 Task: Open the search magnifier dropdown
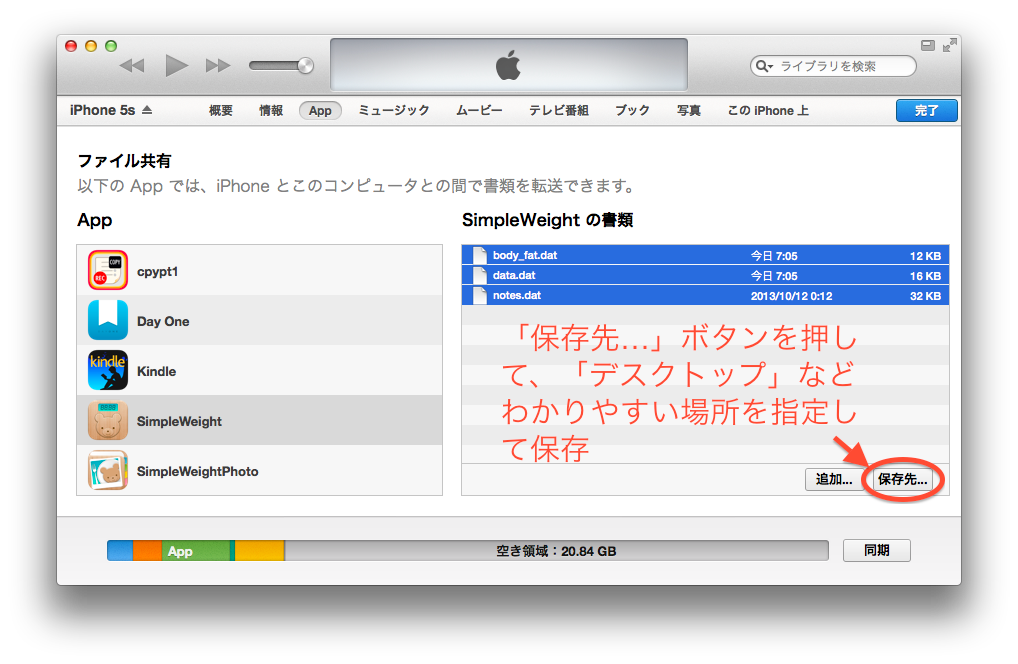(x=765, y=66)
